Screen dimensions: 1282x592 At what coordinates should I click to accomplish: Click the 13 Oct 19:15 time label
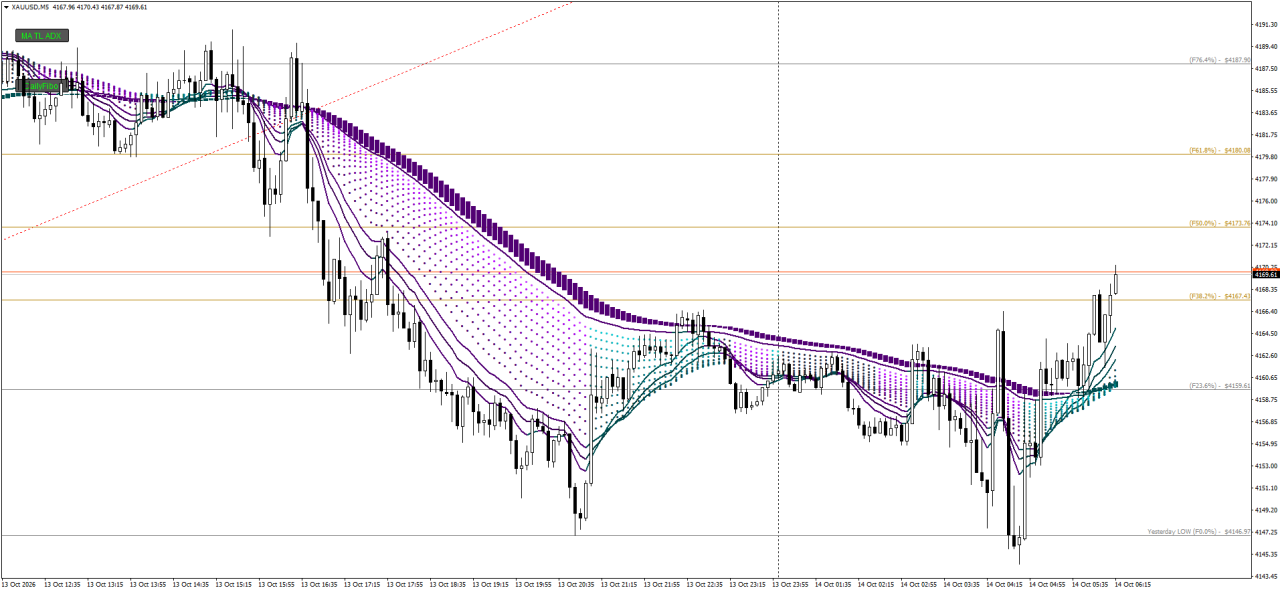(492, 584)
